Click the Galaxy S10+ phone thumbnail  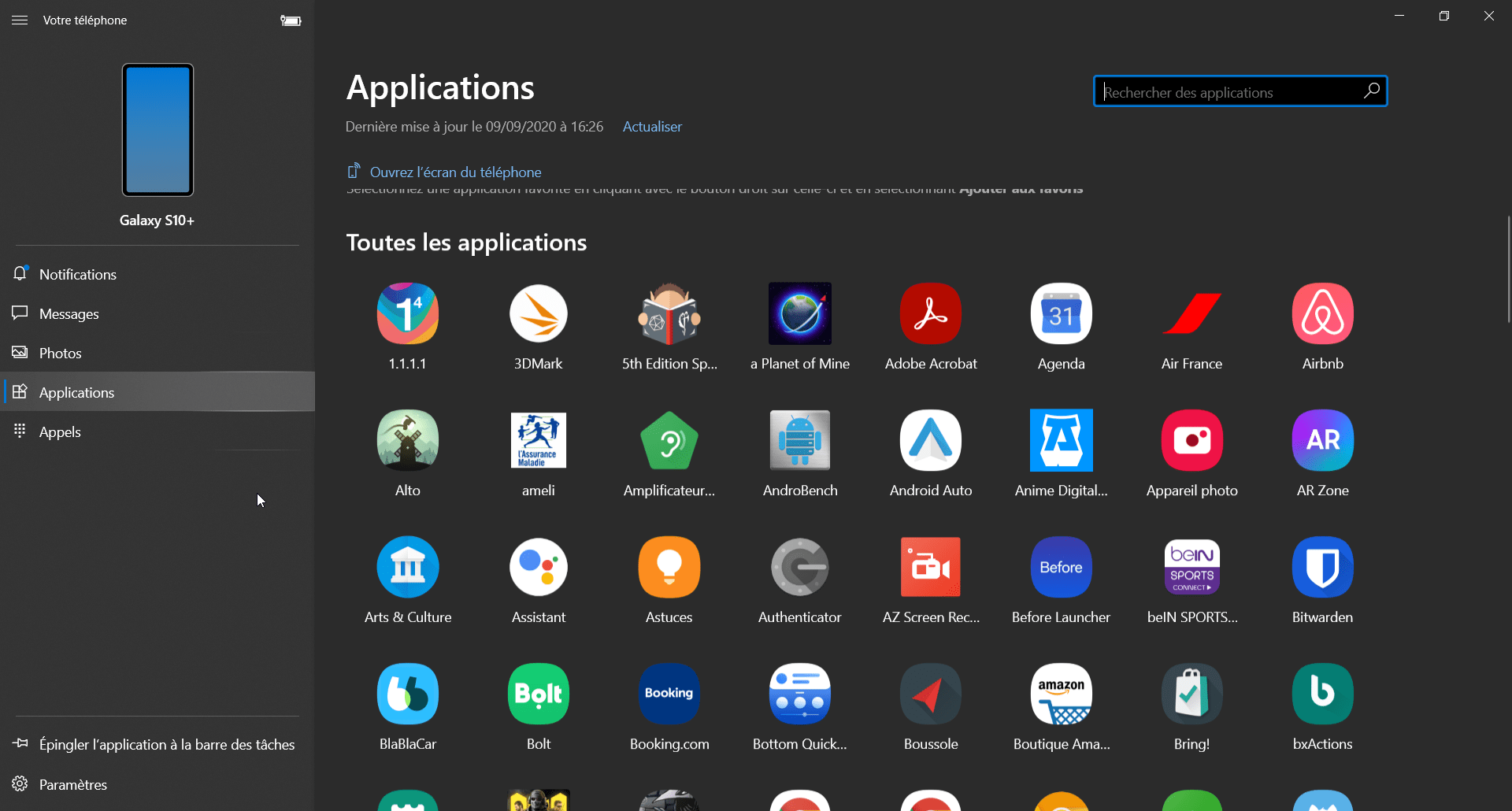tap(157, 130)
